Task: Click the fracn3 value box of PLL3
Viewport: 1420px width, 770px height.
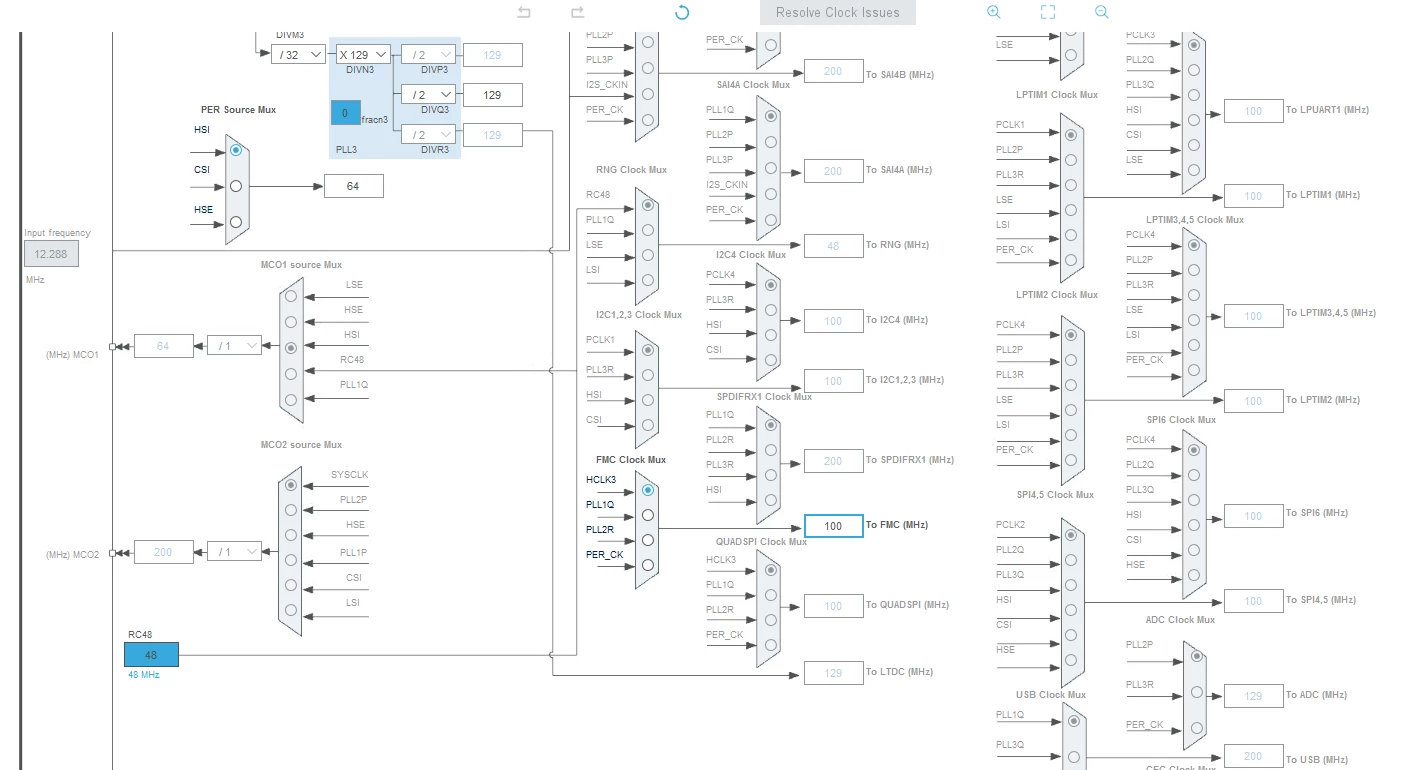Action: click(x=345, y=113)
